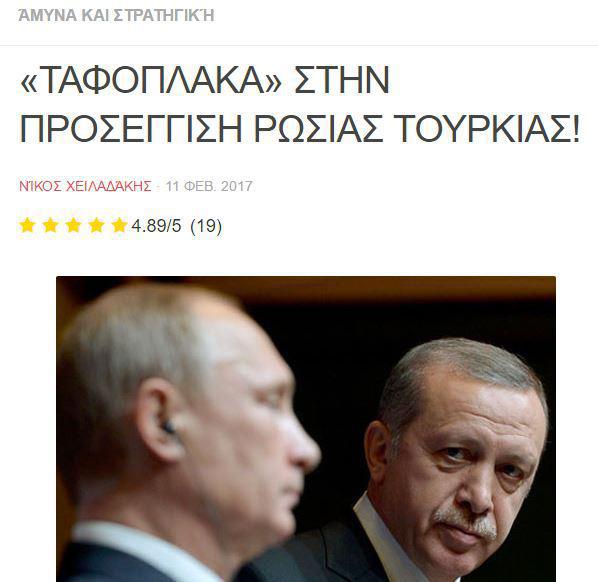Open the ΆΜΥΝΑ ΚΑΙ ΣΤΡΑΤΗΓΙΚΉ category
598x582 pixels.
(116, 16)
